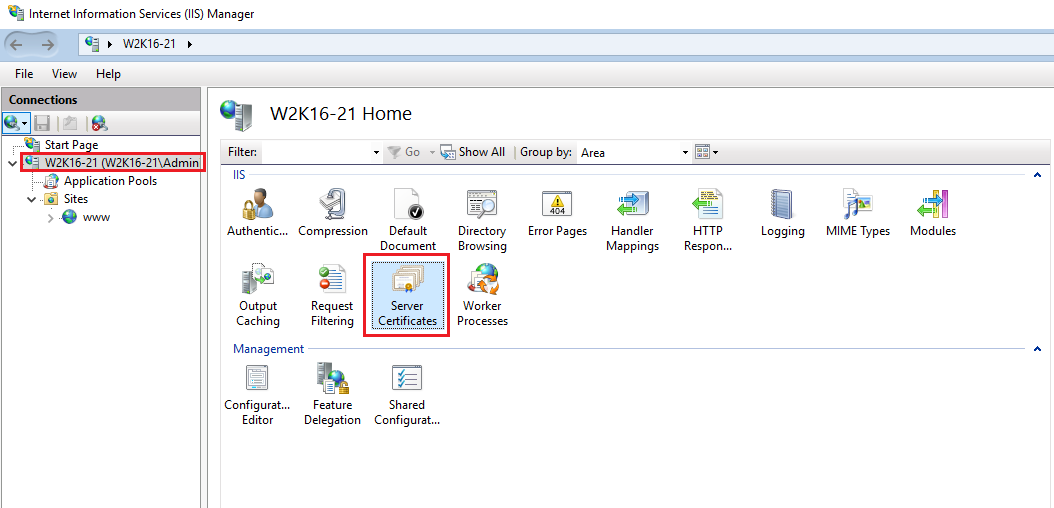Click the Save connections toolbar icon
Viewport: 1054px width, 508px height.
pyautogui.click(x=42, y=123)
